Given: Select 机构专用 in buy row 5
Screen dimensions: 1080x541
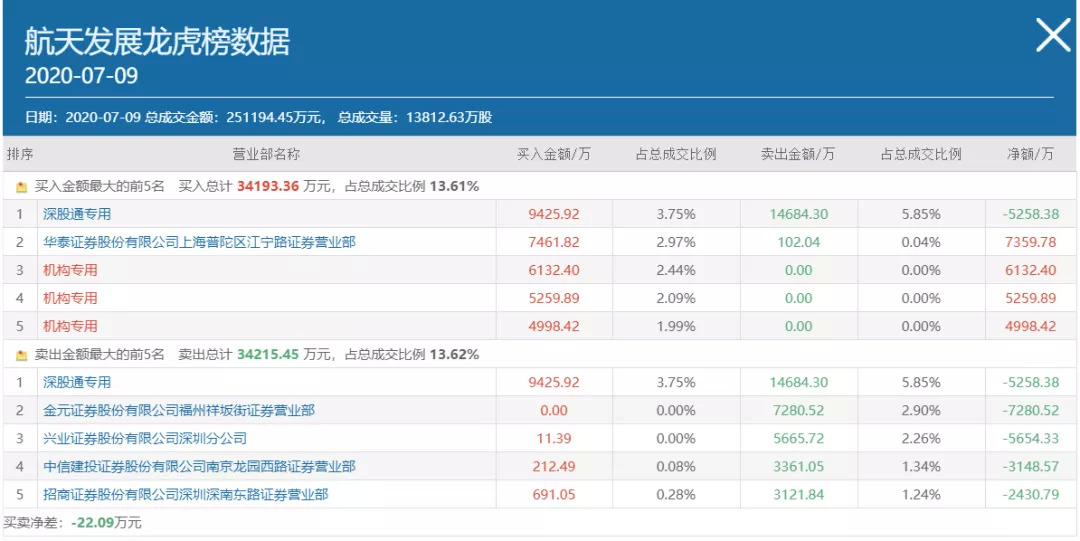Looking at the screenshot, I should point(70,326).
